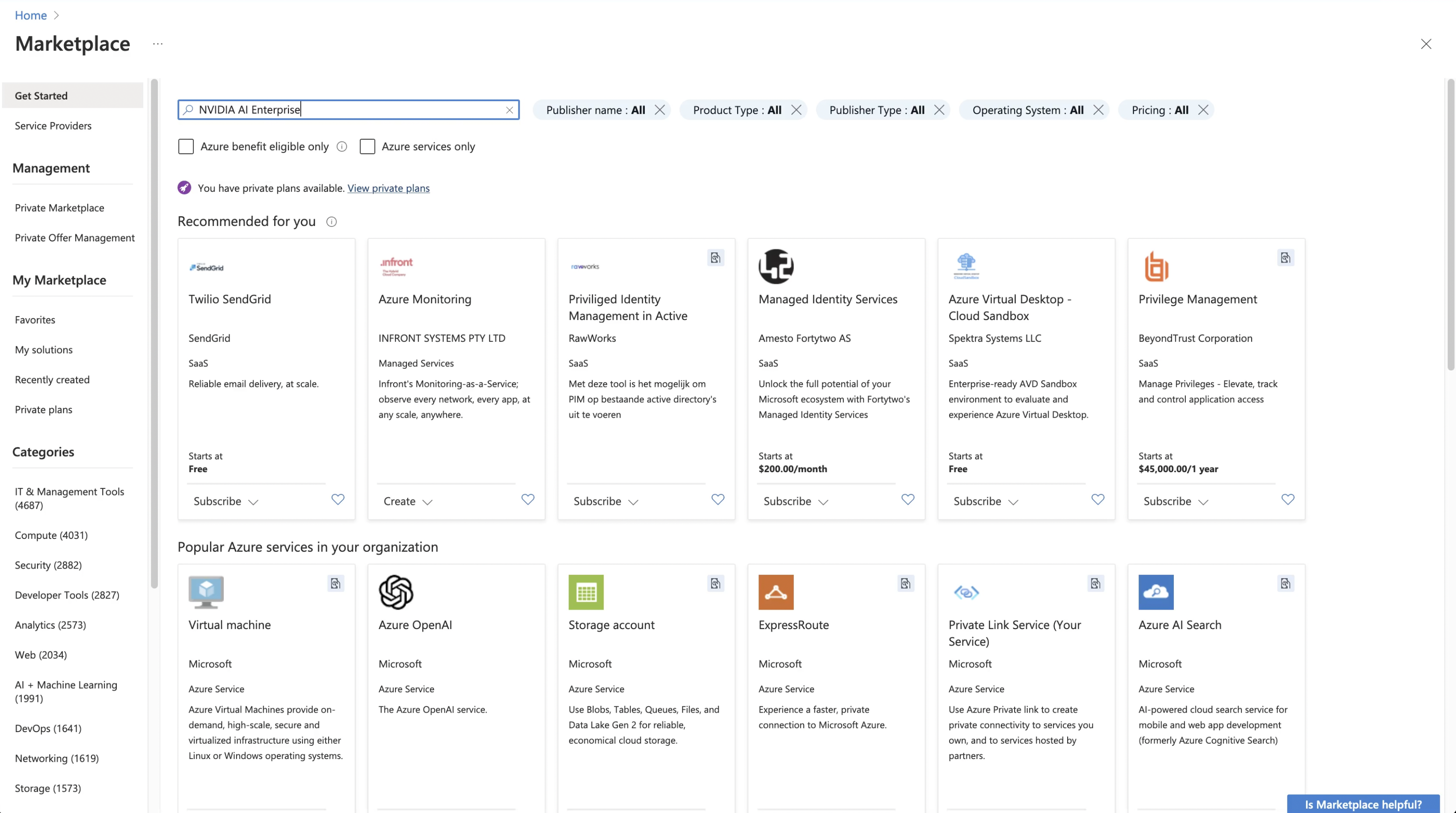
Task: Click the heart icon on Privilege Management card
Action: click(x=1287, y=500)
